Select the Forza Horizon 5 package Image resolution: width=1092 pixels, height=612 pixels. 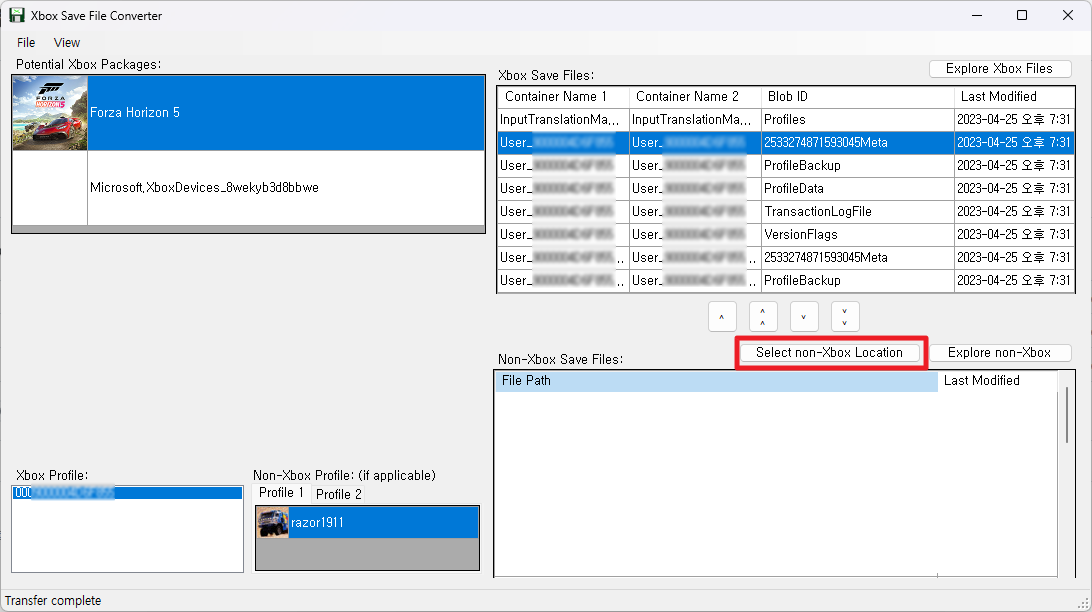248,113
